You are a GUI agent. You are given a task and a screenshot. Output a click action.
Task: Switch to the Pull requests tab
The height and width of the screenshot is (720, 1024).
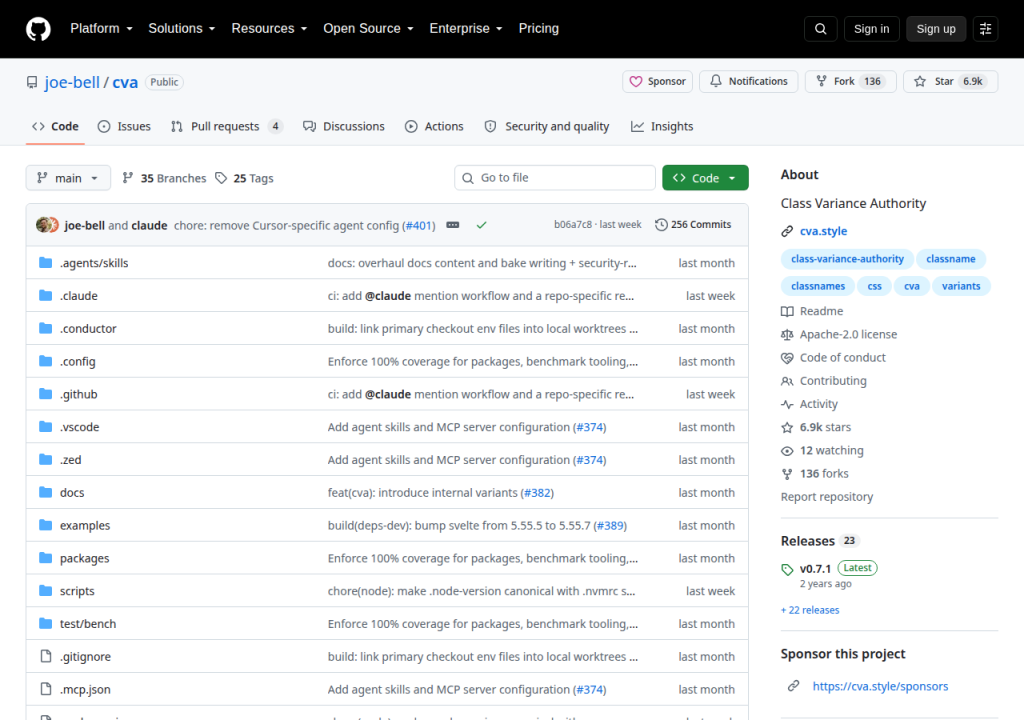[227, 127]
